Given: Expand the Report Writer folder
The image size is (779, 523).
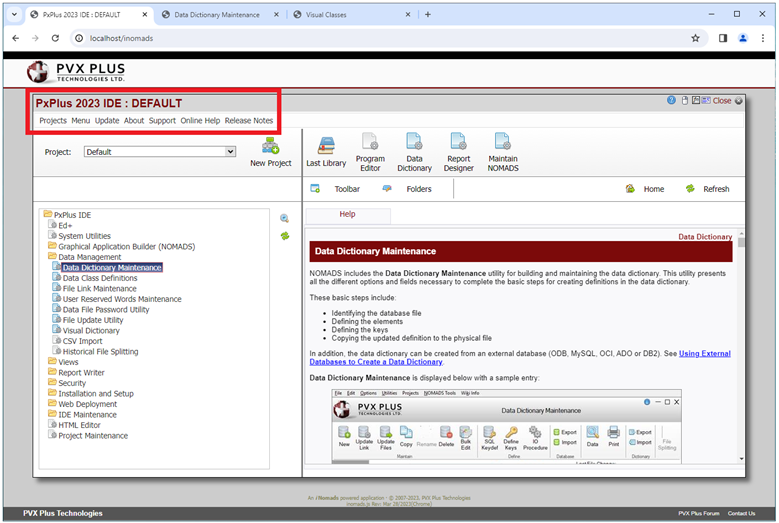Looking at the screenshot, I should tap(52, 372).
